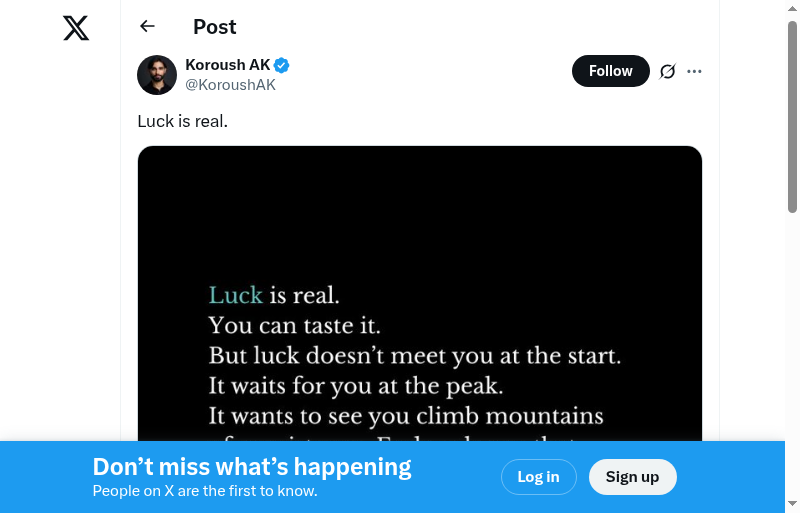
Task: Click the X logo icon
Action: click(x=76, y=28)
